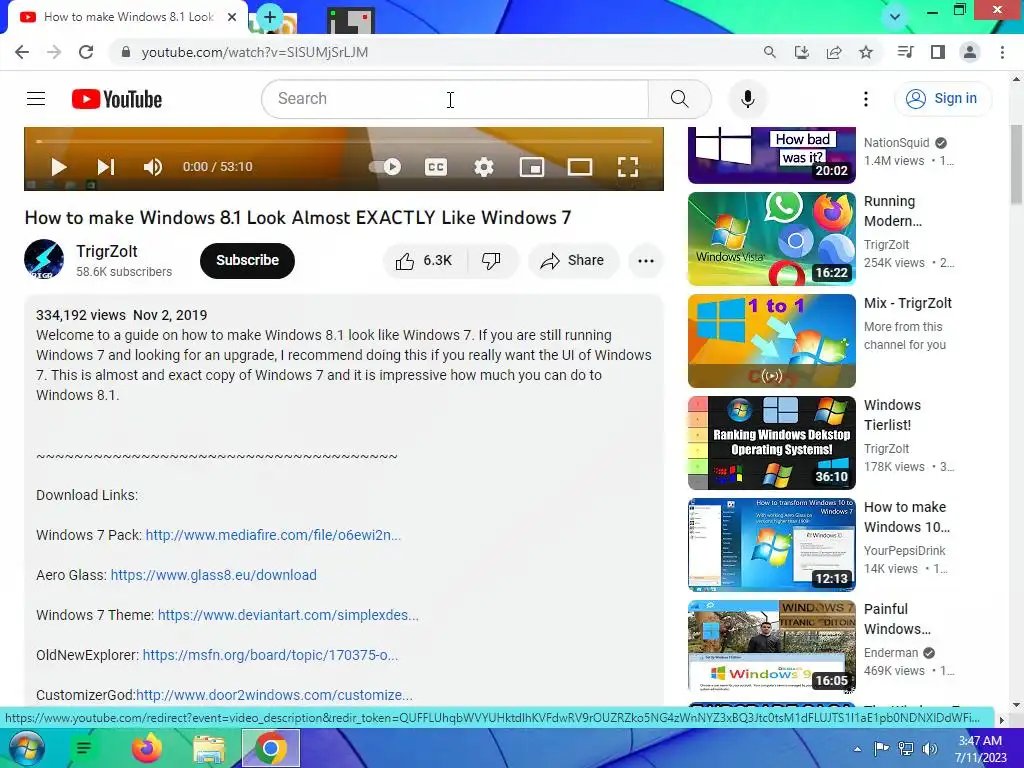This screenshot has width=1024, height=768.
Task: Enable miniplayer mode
Action: pos(532,167)
